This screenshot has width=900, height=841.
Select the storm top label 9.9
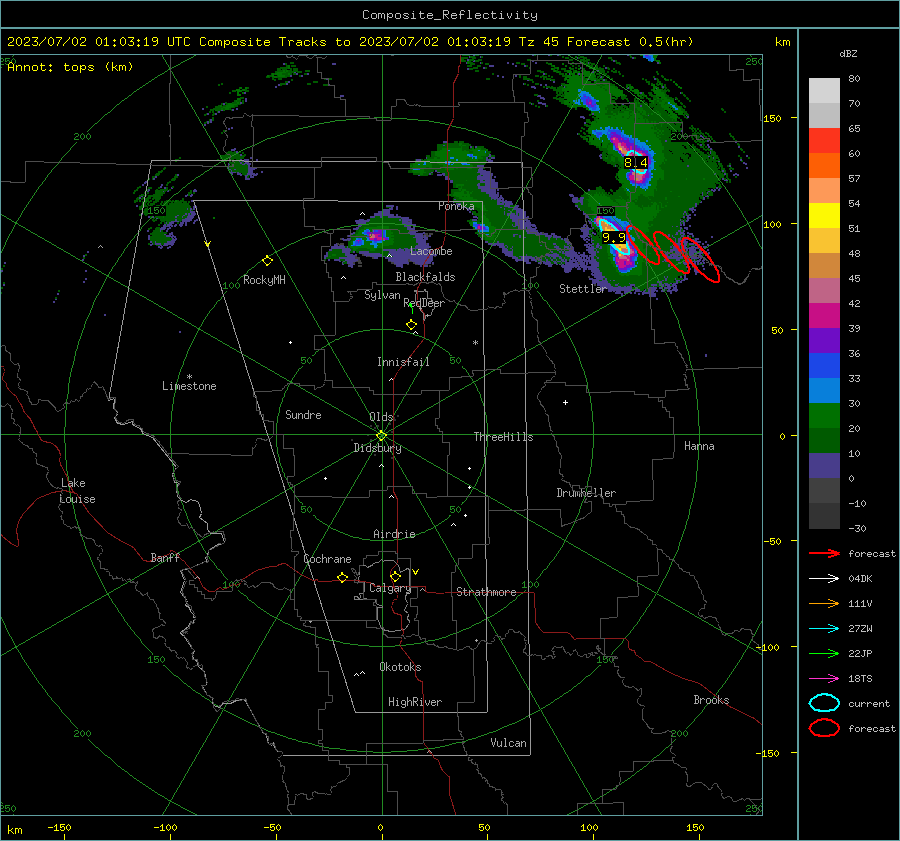[x=614, y=237]
